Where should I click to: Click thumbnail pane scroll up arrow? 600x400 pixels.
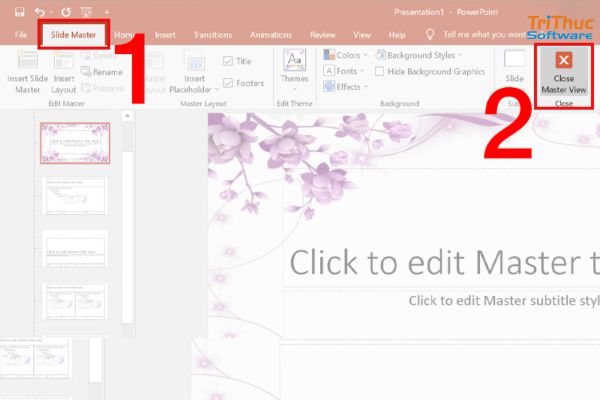pyautogui.click(x=127, y=116)
